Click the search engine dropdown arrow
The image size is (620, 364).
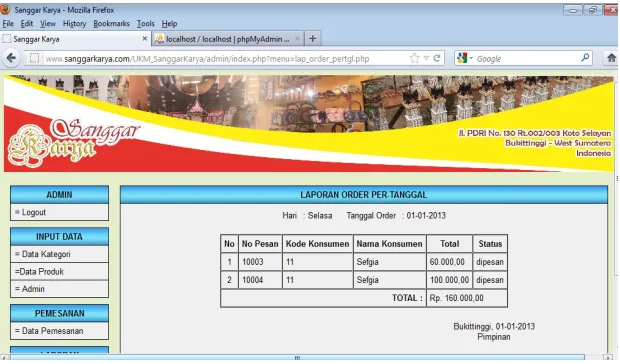pos(471,58)
